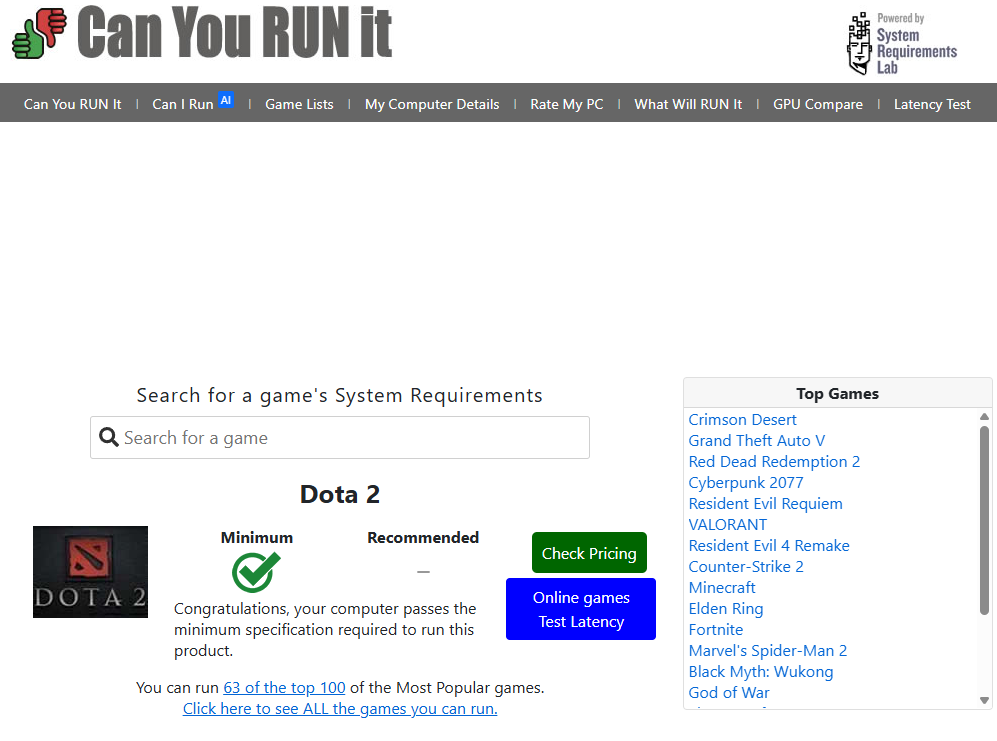Click the AI badge beside Can I Run

coord(226,100)
